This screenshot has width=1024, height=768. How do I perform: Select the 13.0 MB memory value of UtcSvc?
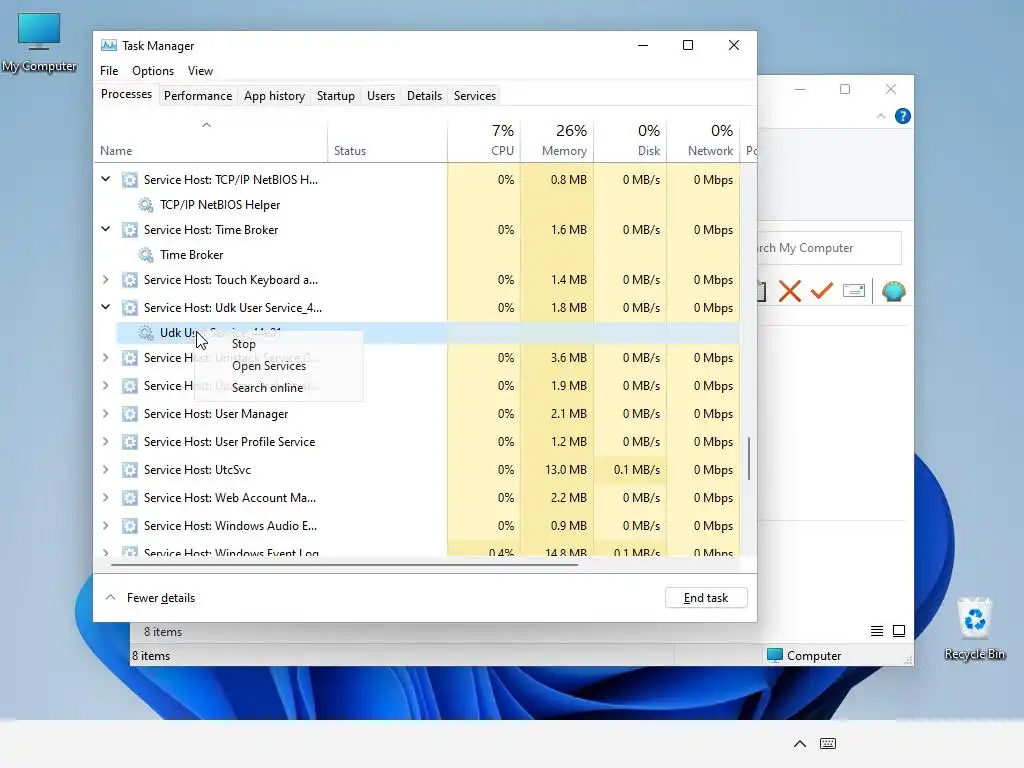point(566,470)
